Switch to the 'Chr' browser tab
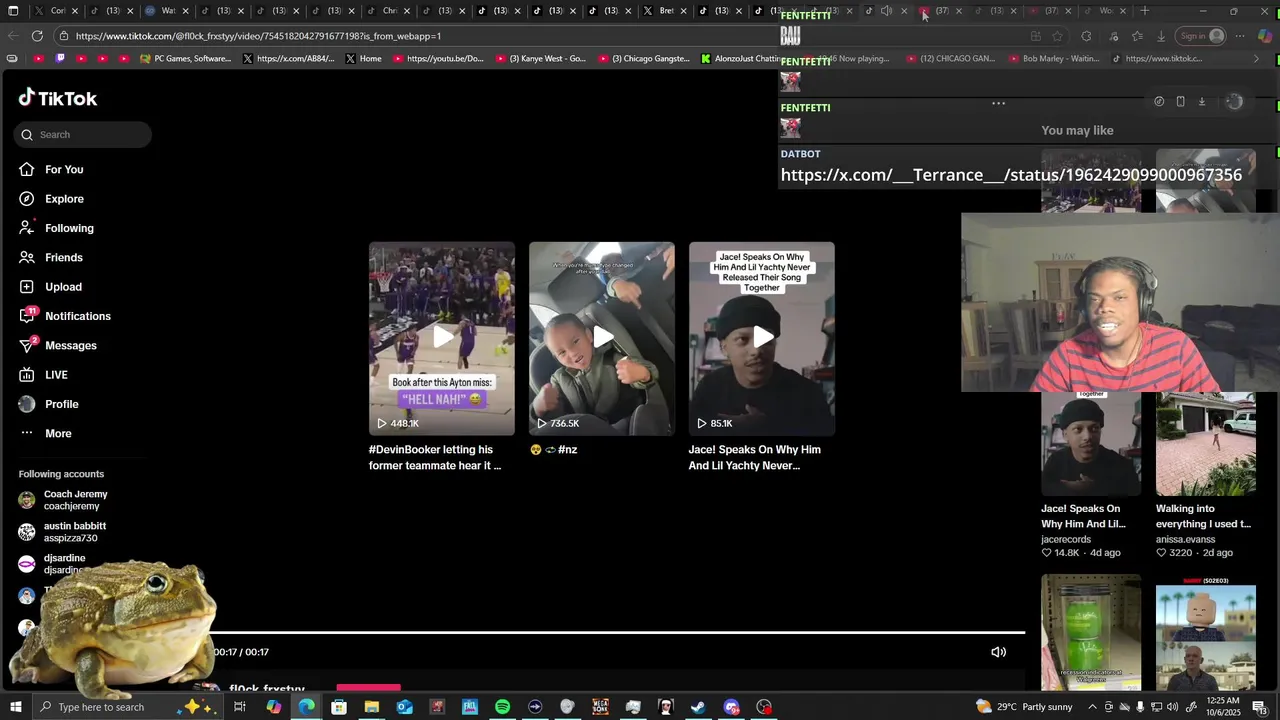The width and height of the screenshot is (1280, 720). point(389,11)
